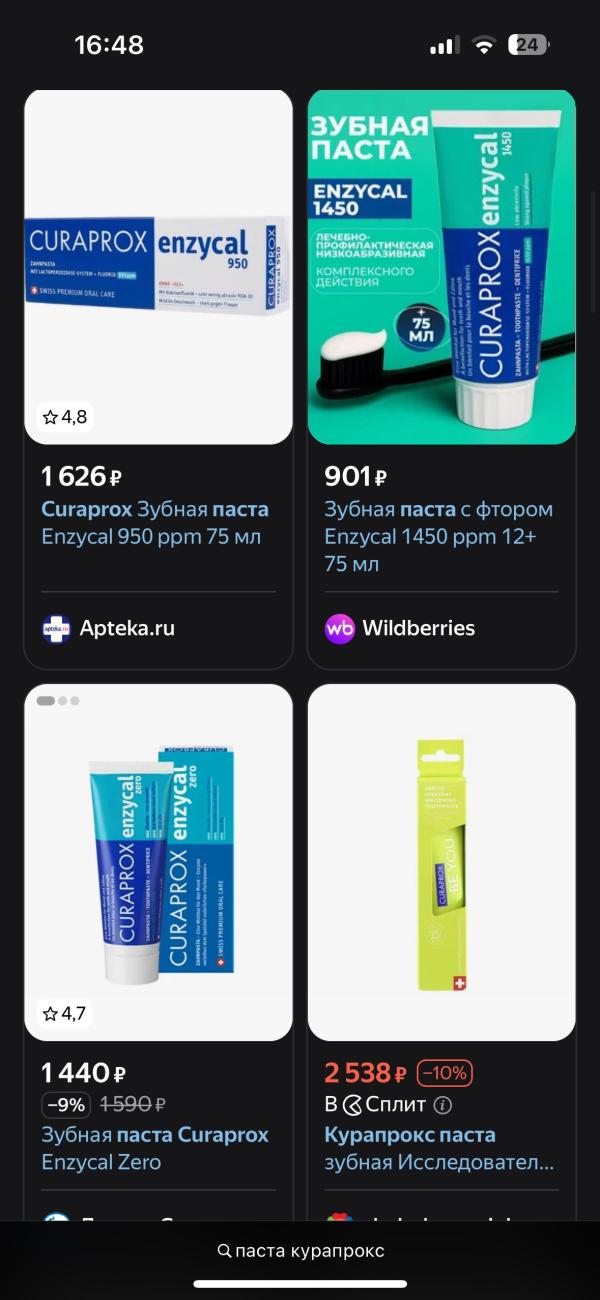Tap the Wildberries wb logo icon
This screenshot has height=1300, width=600.
point(340,628)
